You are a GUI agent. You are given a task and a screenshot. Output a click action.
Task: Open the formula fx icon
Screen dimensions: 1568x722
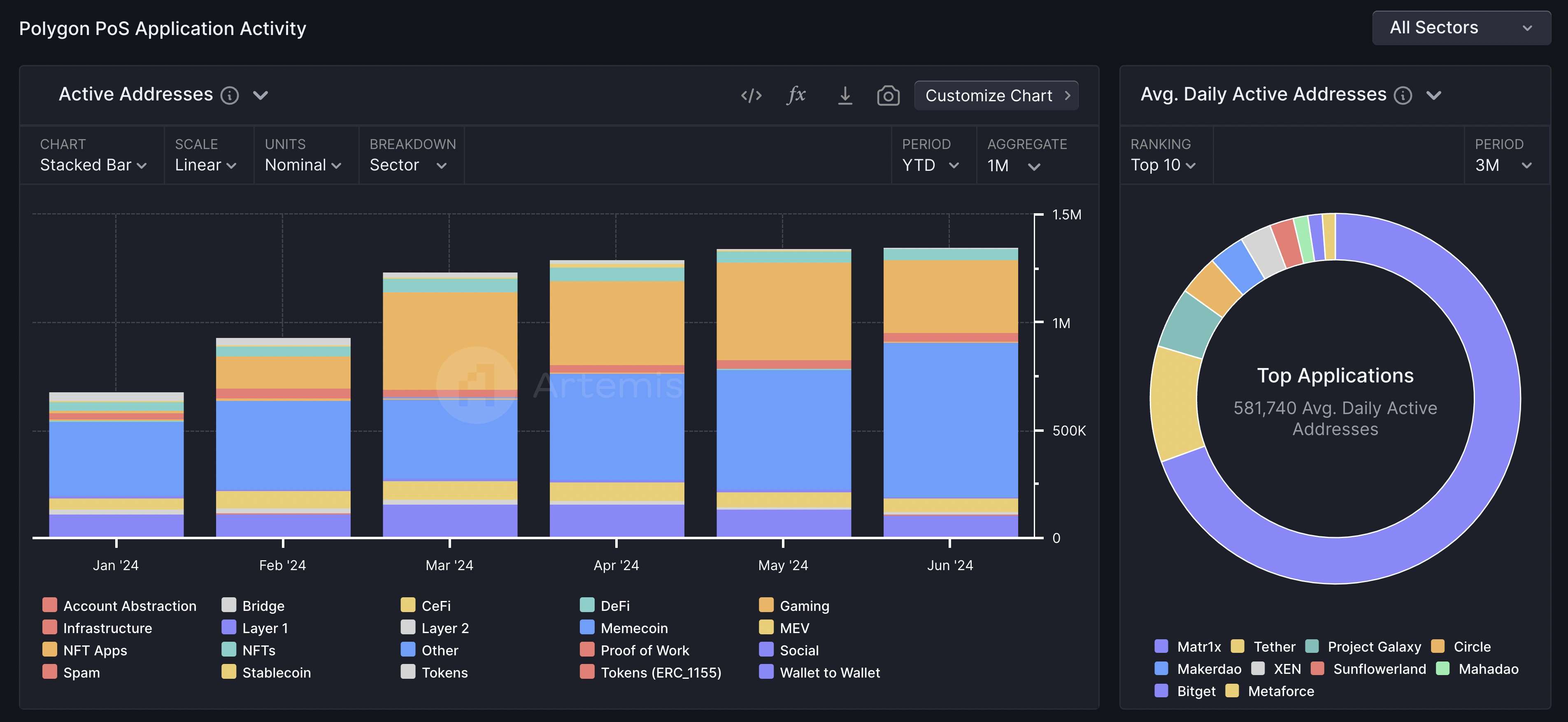796,95
